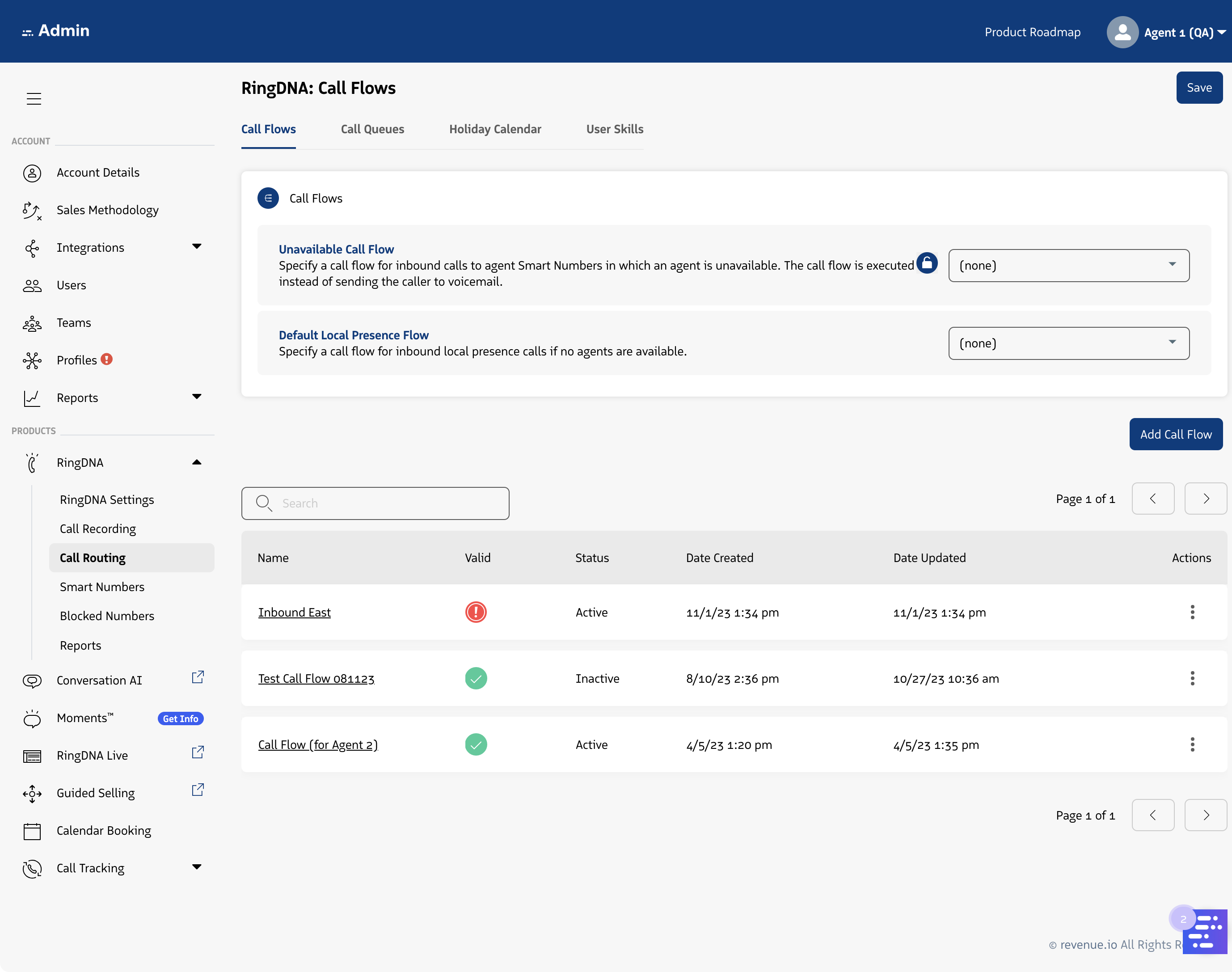Click the call flows Search field
1232x972 pixels.
pos(375,503)
